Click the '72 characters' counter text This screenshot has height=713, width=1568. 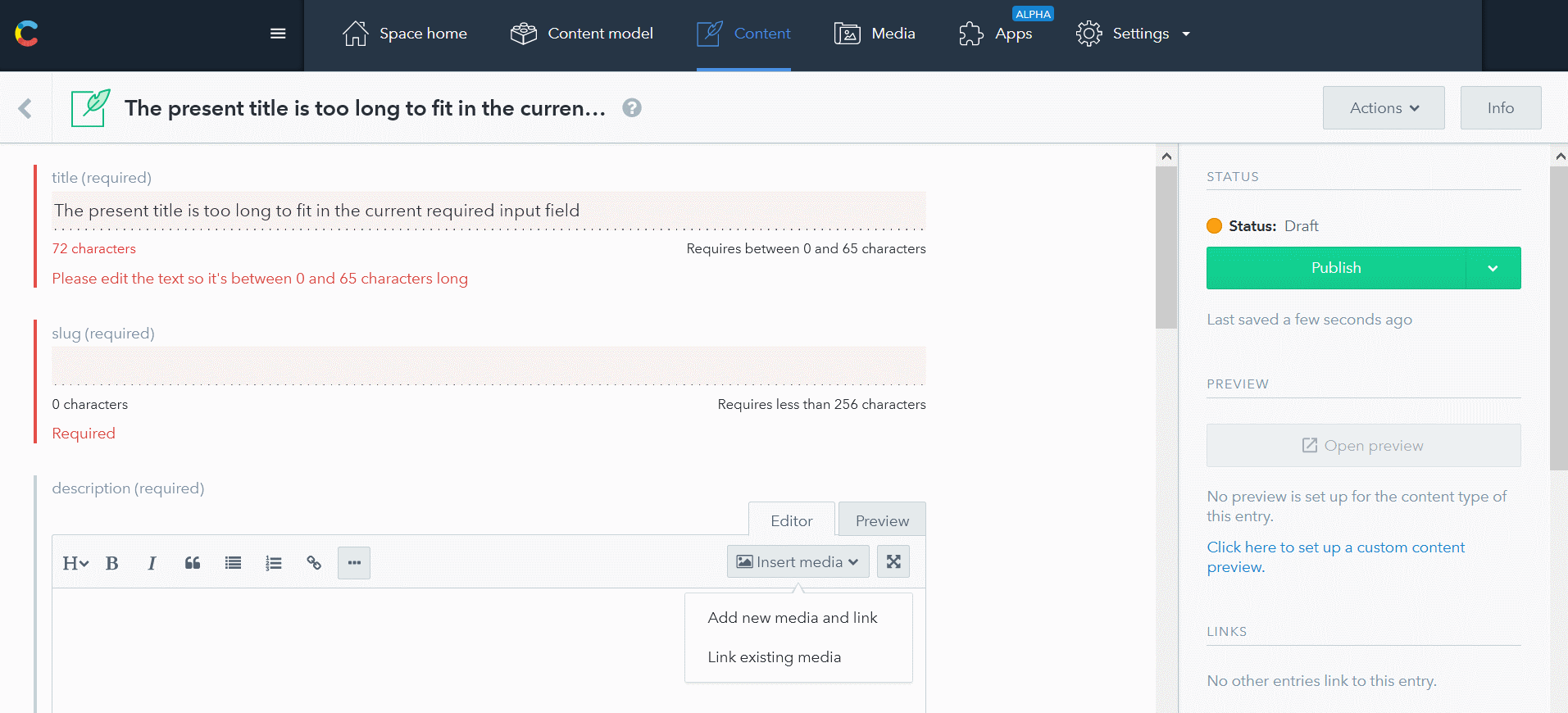click(94, 249)
